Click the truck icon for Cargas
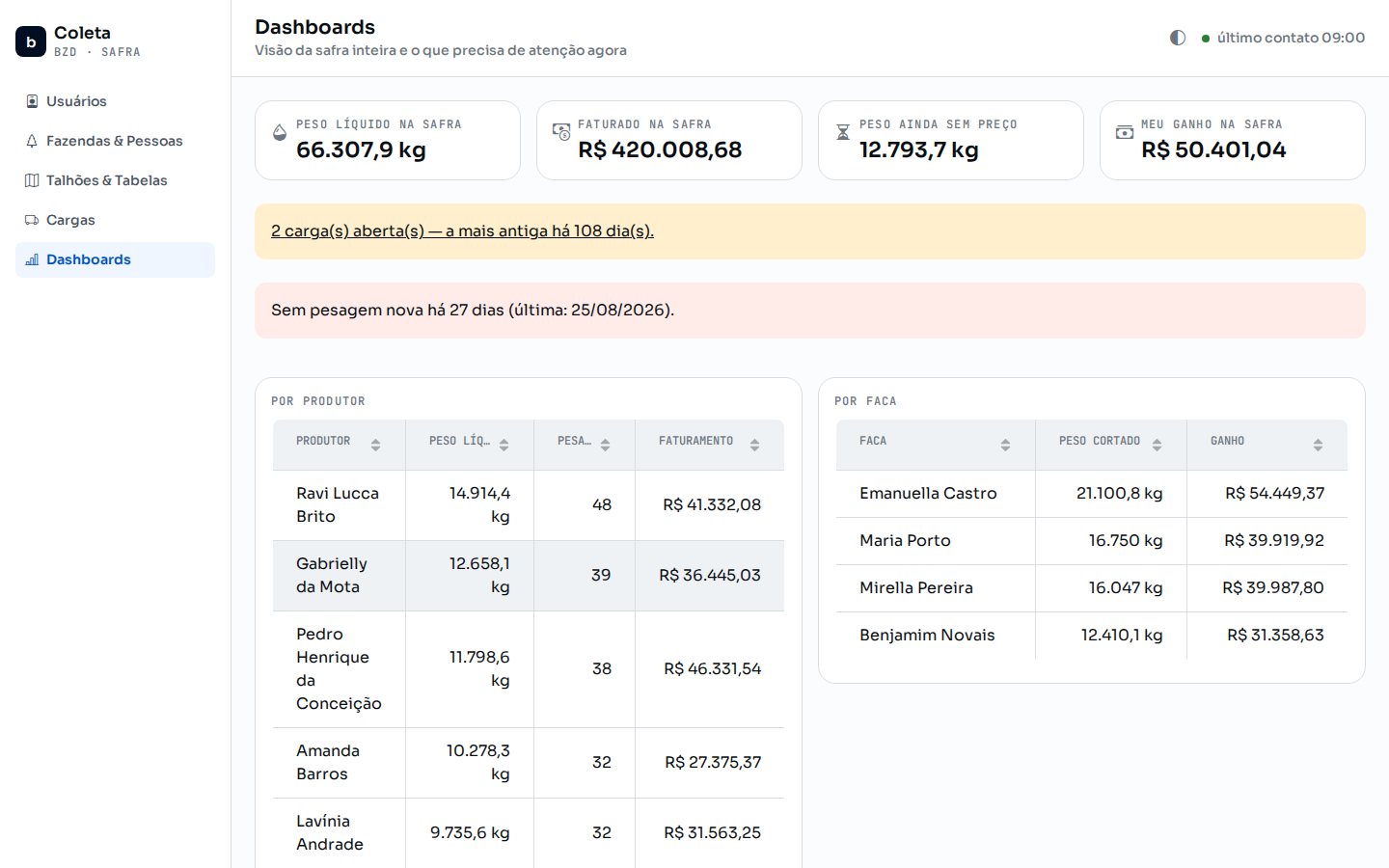 coord(32,220)
